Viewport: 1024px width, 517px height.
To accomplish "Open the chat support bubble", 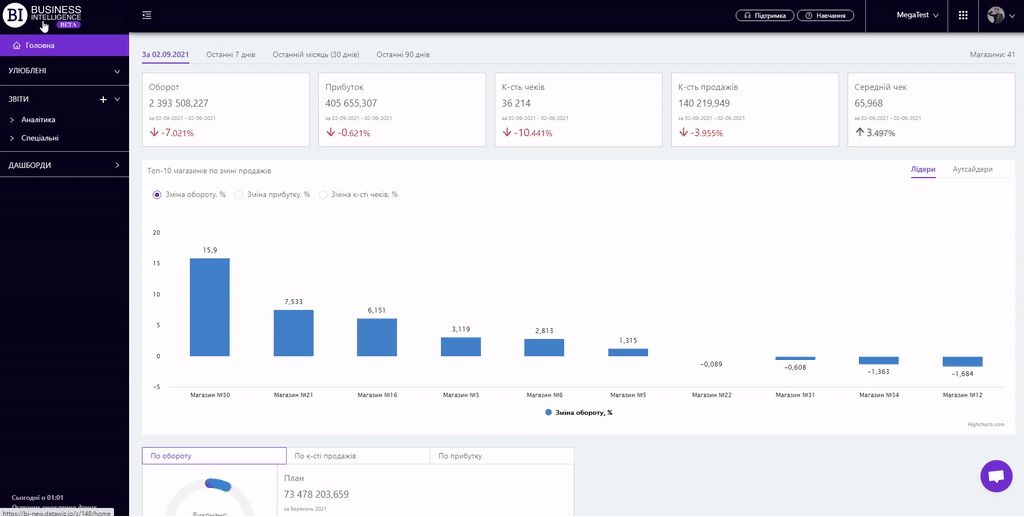I will 996,477.
